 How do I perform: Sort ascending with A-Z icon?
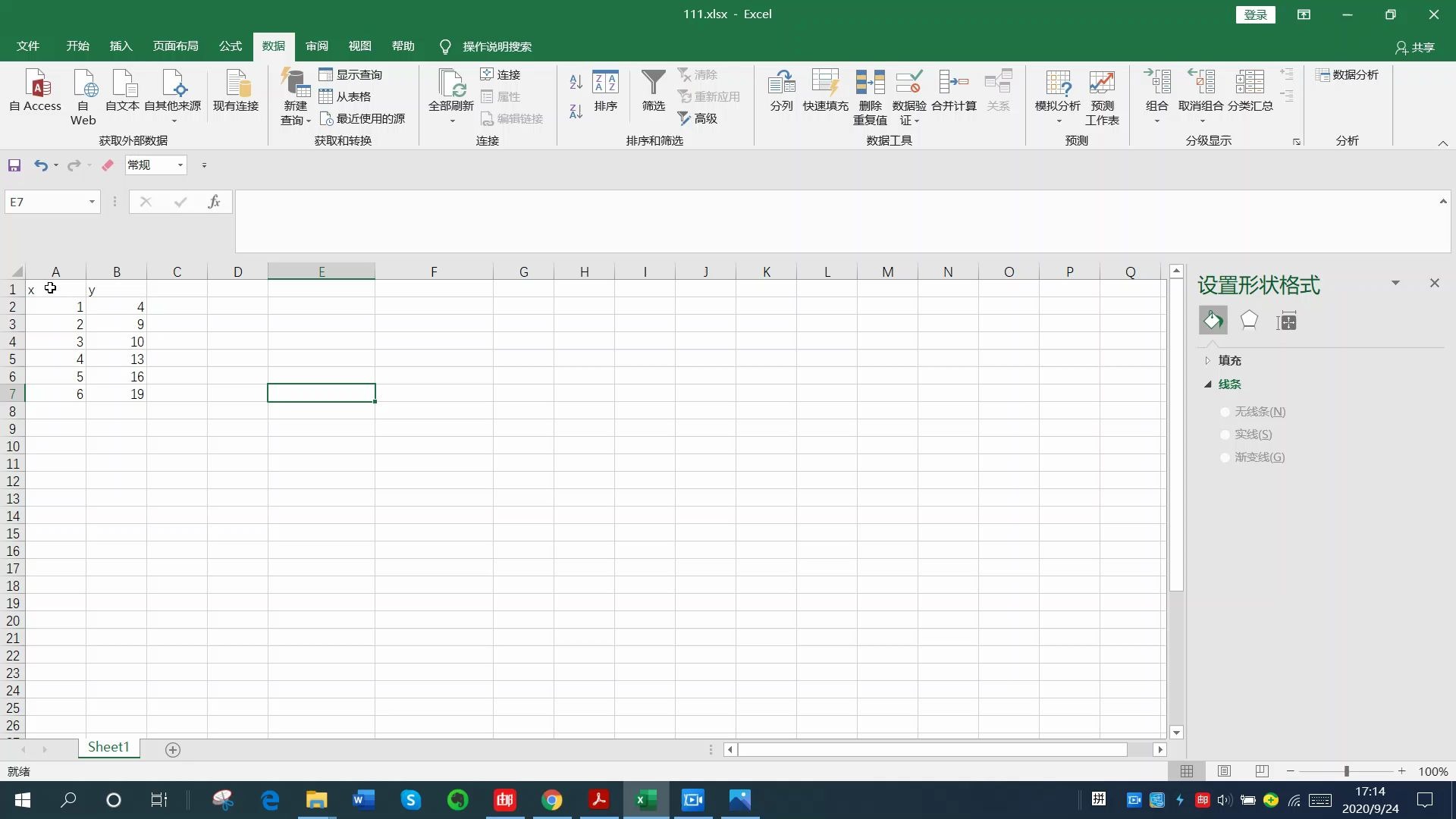pos(576,82)
